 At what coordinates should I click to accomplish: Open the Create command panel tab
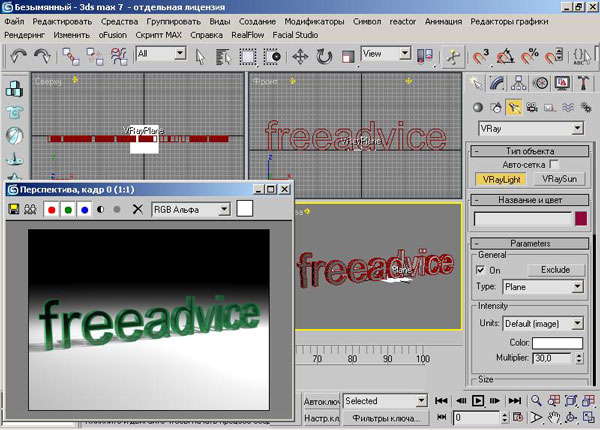pyautogui.click(x=476, y=83)
